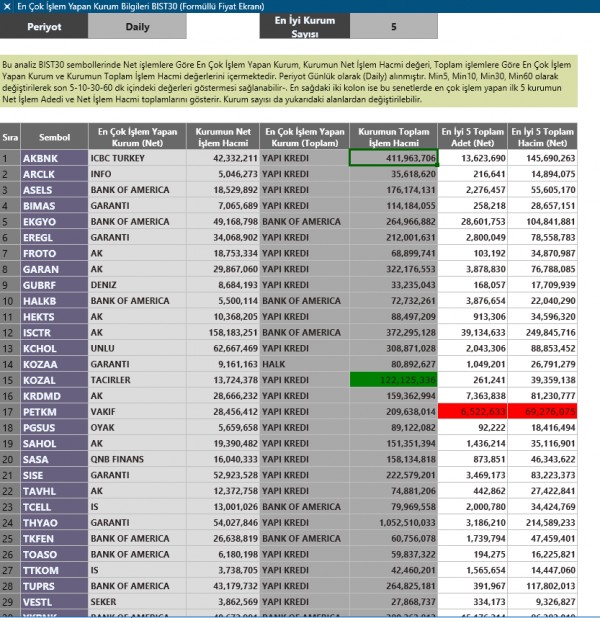
Task: Select the FROTO symbol cell
Action: tap(54, 253)
